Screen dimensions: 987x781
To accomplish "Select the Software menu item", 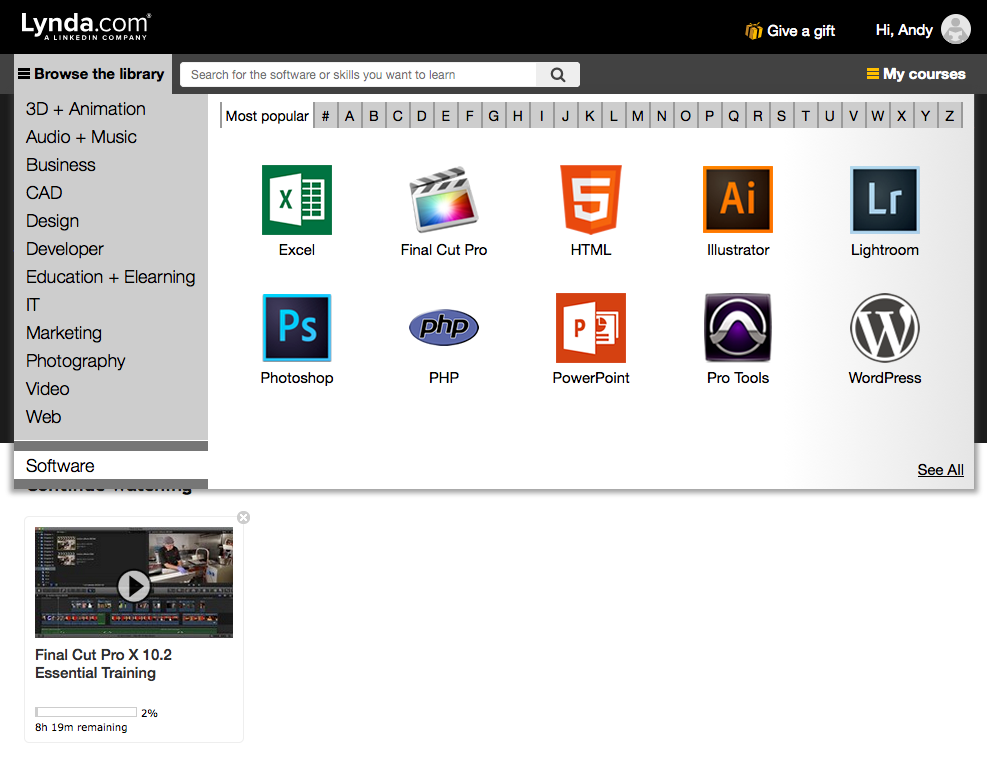I will tap(111, 466).
